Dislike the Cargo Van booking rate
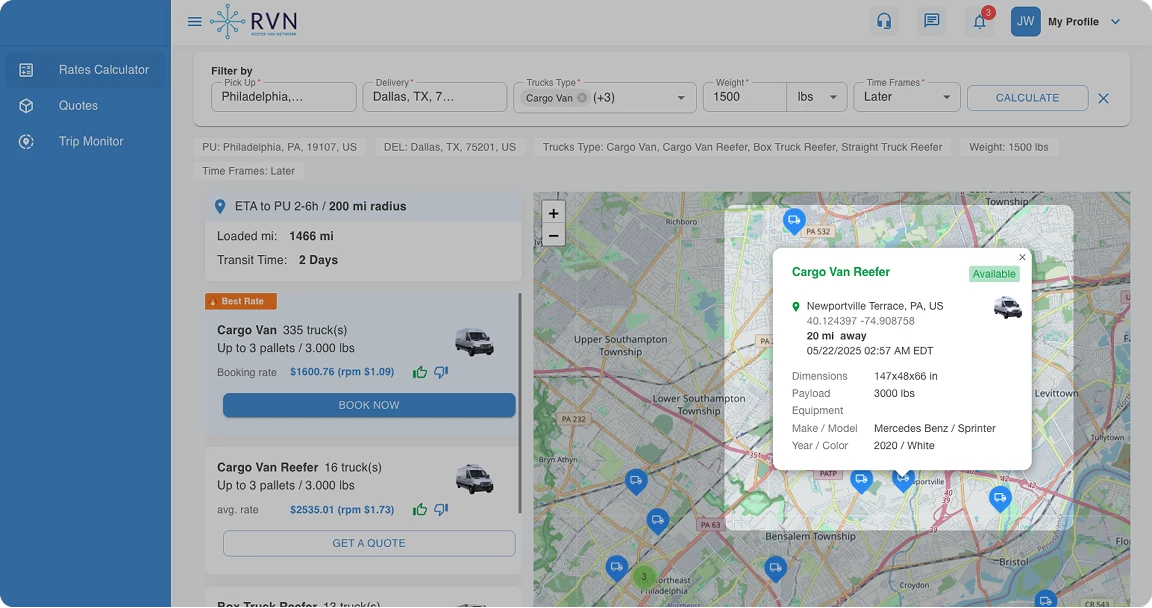 click(x=441, y=372)
